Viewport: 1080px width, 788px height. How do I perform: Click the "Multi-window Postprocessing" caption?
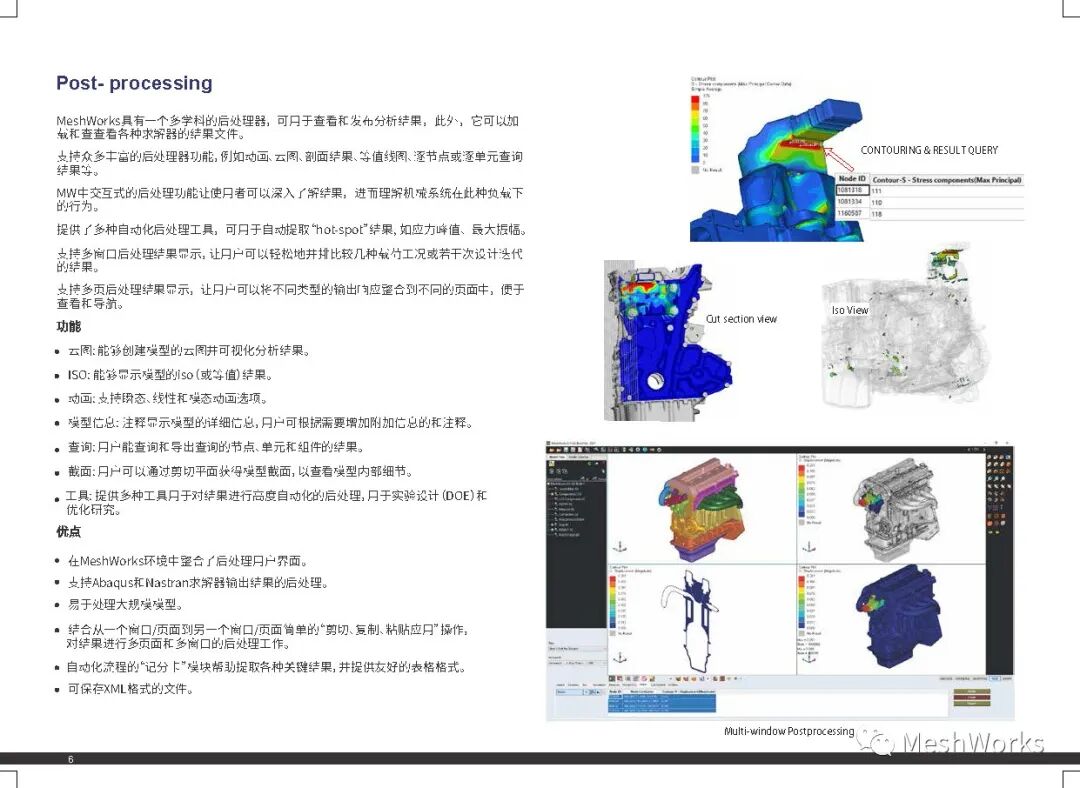[789, 731]
